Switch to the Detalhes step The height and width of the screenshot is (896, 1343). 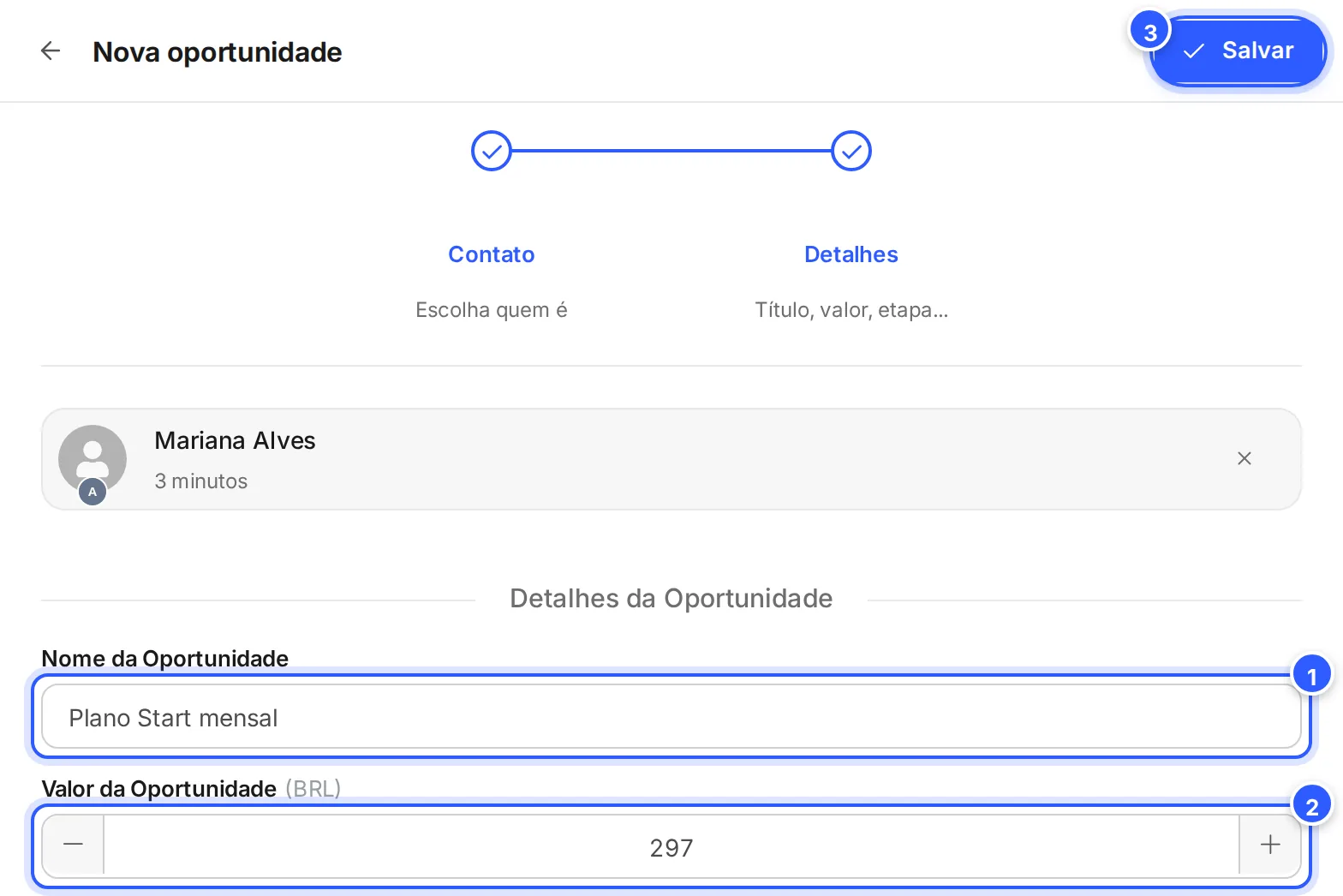point(851,254)
